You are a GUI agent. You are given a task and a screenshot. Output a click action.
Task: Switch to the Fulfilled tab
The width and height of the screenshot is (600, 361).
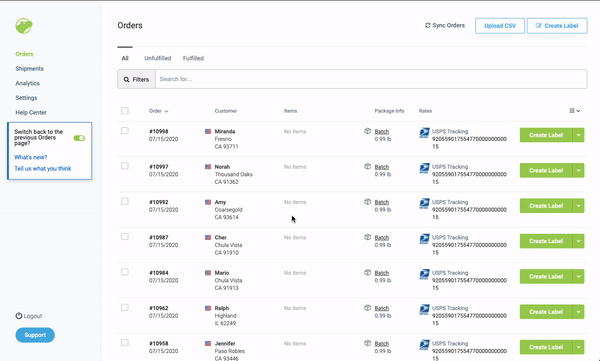point(193,58)
